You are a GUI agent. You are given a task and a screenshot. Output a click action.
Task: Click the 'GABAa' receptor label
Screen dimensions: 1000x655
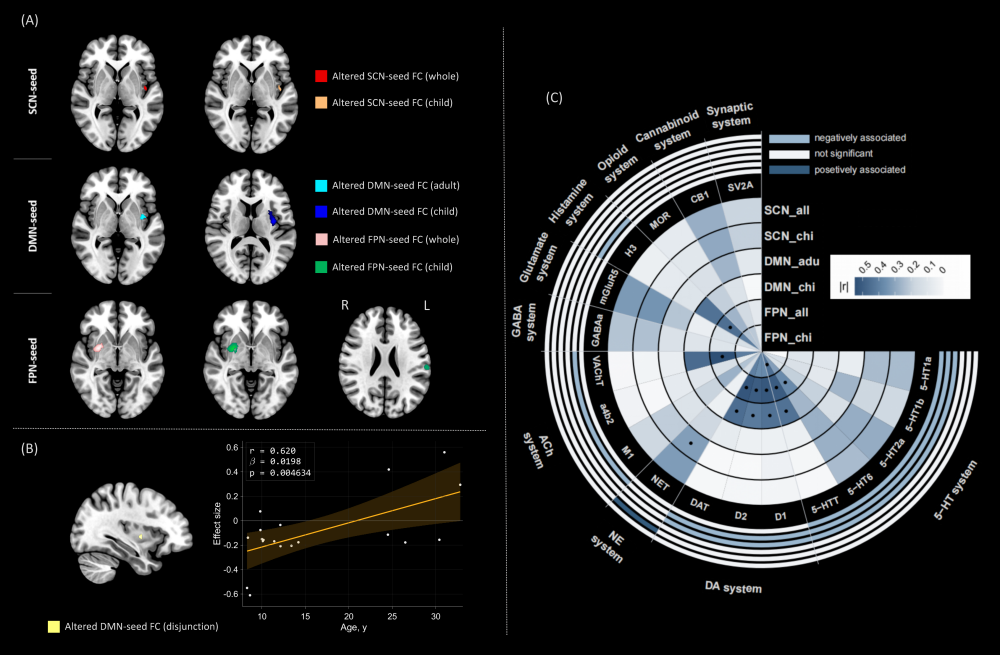click(597, 329)
